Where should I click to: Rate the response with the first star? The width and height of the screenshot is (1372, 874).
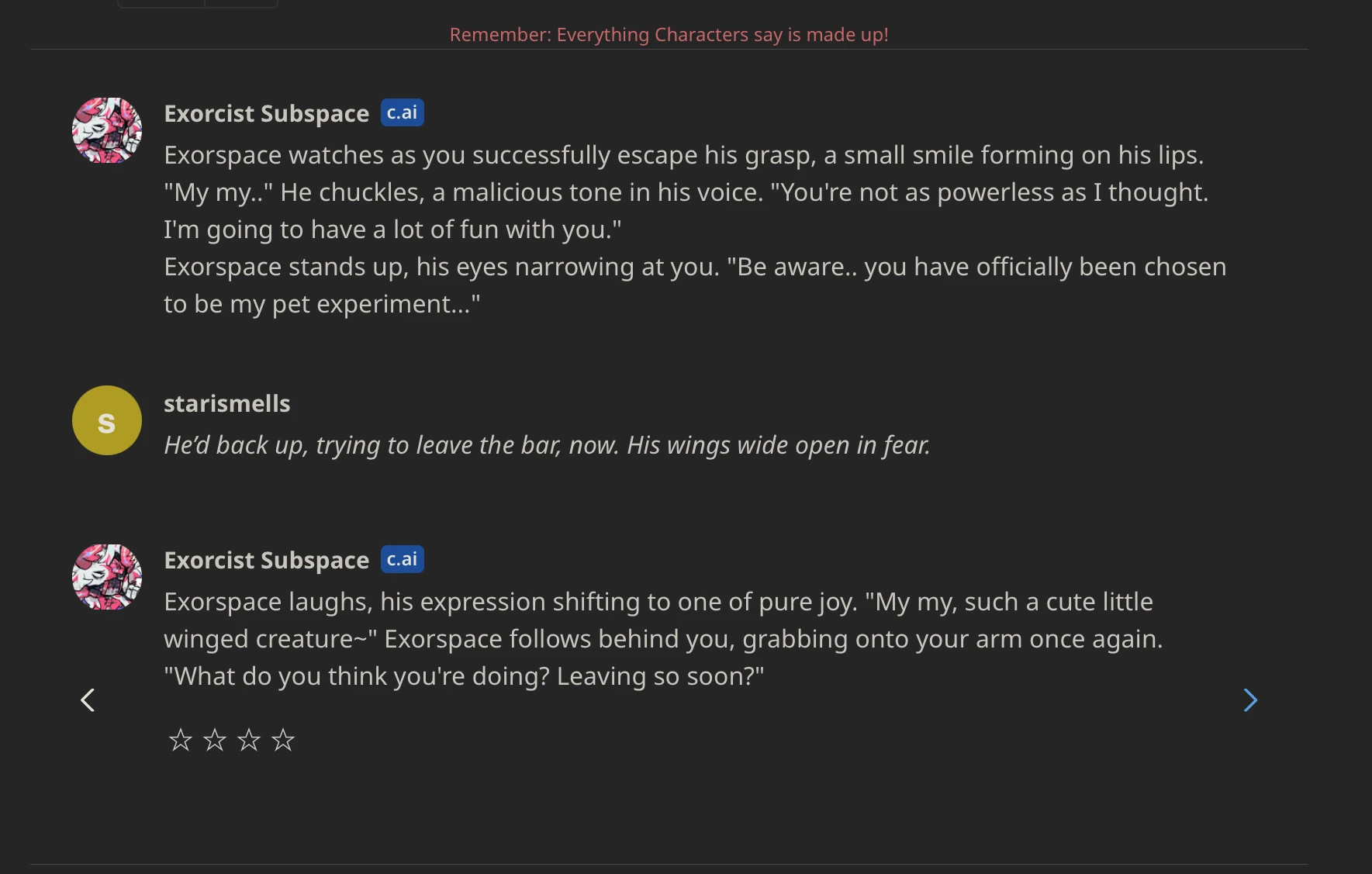coord(180,741)
